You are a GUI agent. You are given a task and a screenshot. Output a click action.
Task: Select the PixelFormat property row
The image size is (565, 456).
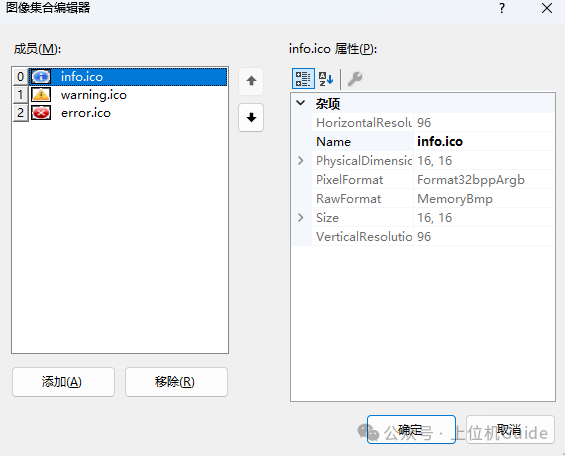[x=433, y=180]
